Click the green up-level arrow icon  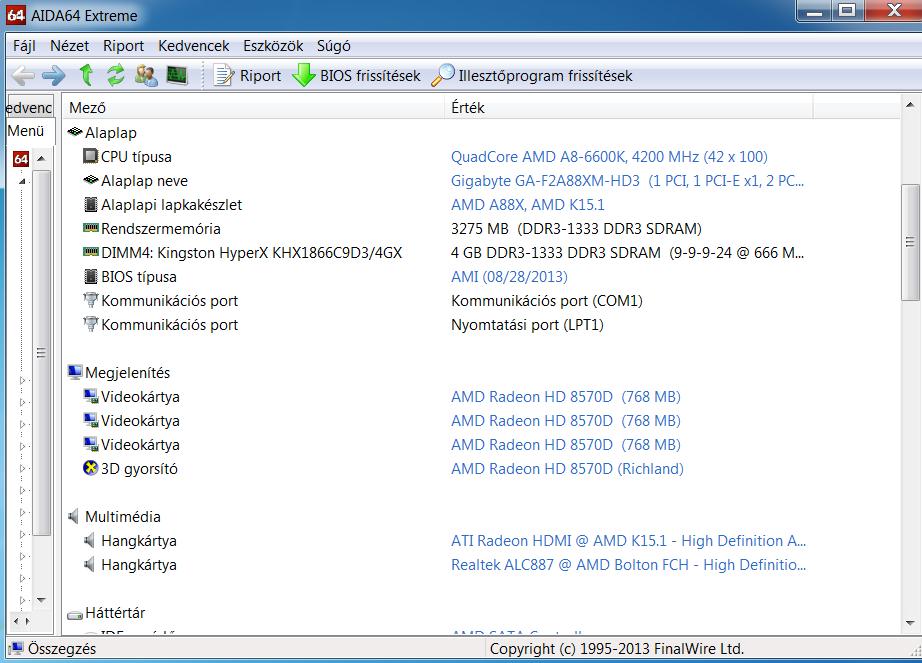(86, 75)
